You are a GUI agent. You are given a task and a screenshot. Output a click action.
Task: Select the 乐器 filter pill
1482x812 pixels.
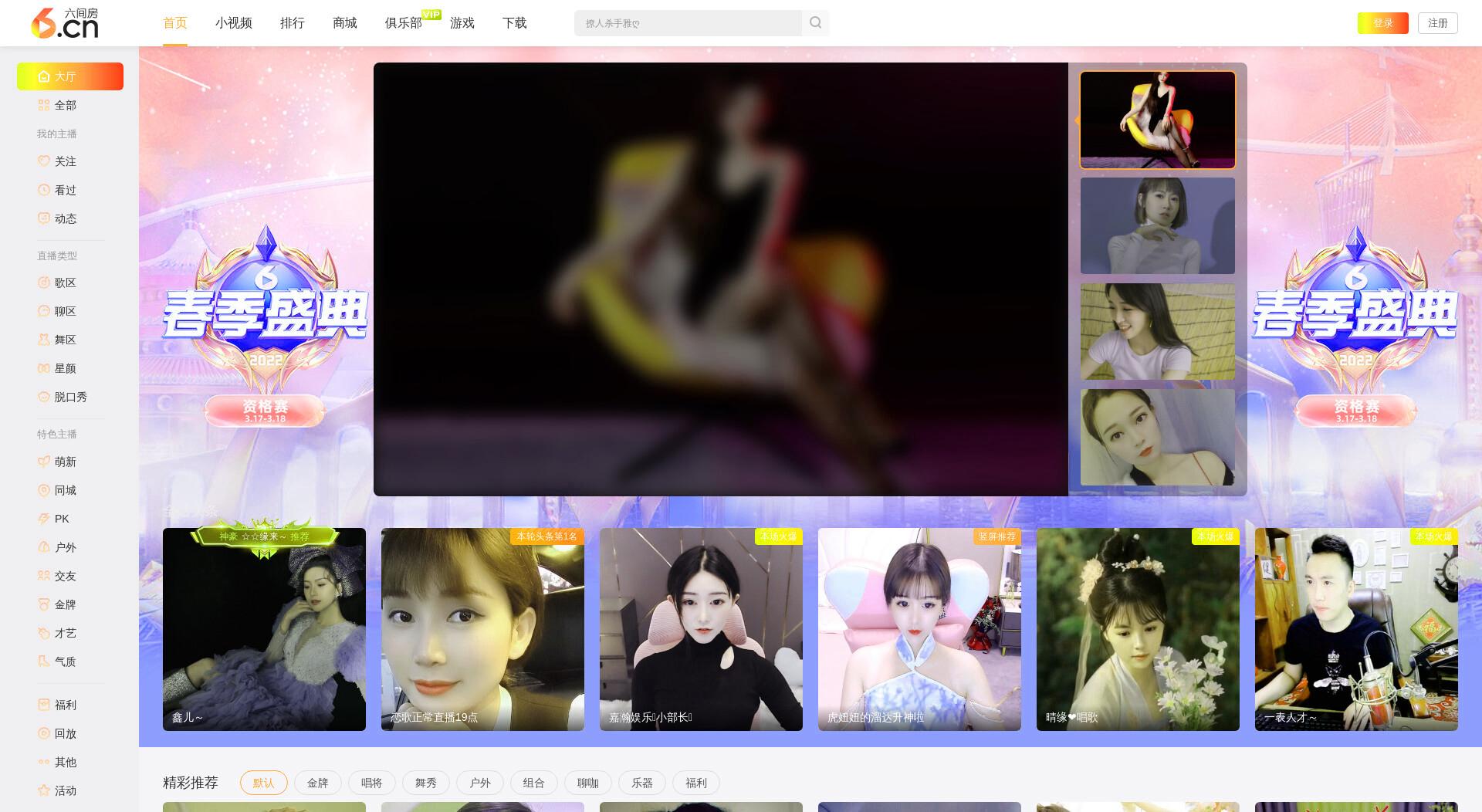(x=642, y=783)
